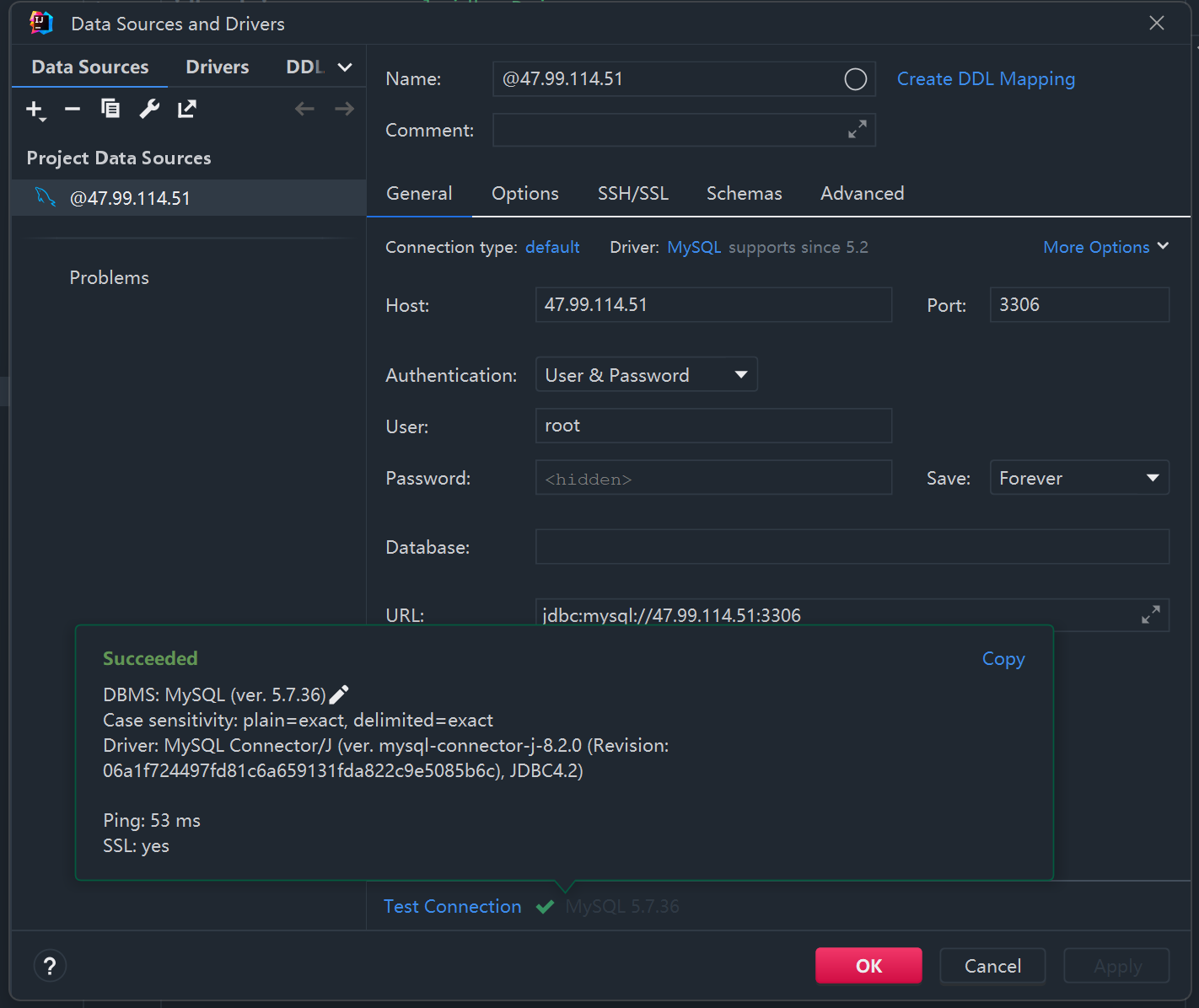The height and width of the screenshot is (1008, 1199).
Task: Select @47.99.114.51 in Project Data Sources
Action: click(x=189, y=198)
